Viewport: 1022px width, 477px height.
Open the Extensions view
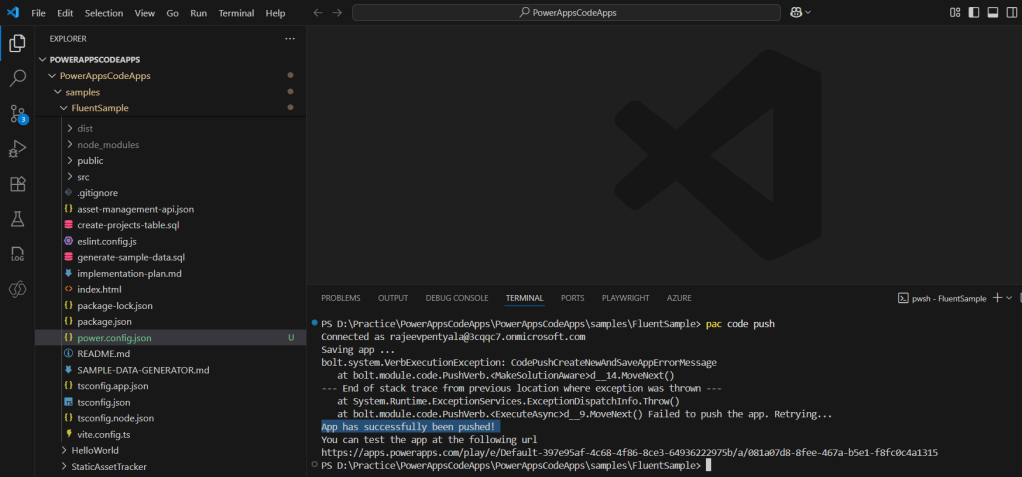coord(17,184)
